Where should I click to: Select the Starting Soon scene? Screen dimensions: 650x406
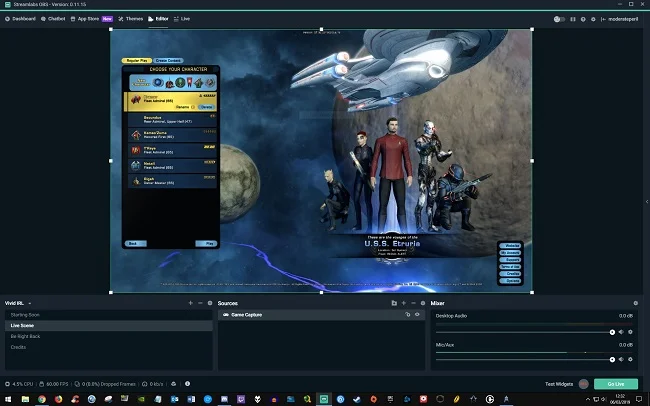point(109,315)
